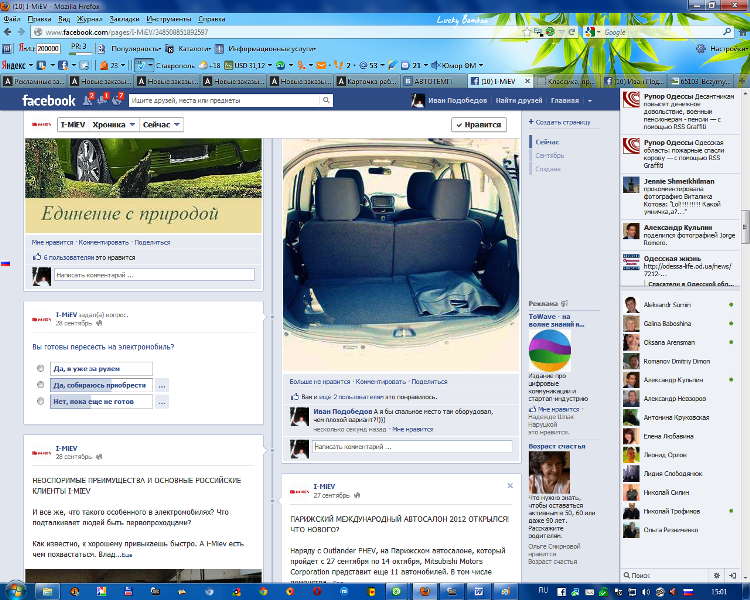Open the Сейчас dropdown
This screenshot has height=600, width=750.
pos(161,124)
